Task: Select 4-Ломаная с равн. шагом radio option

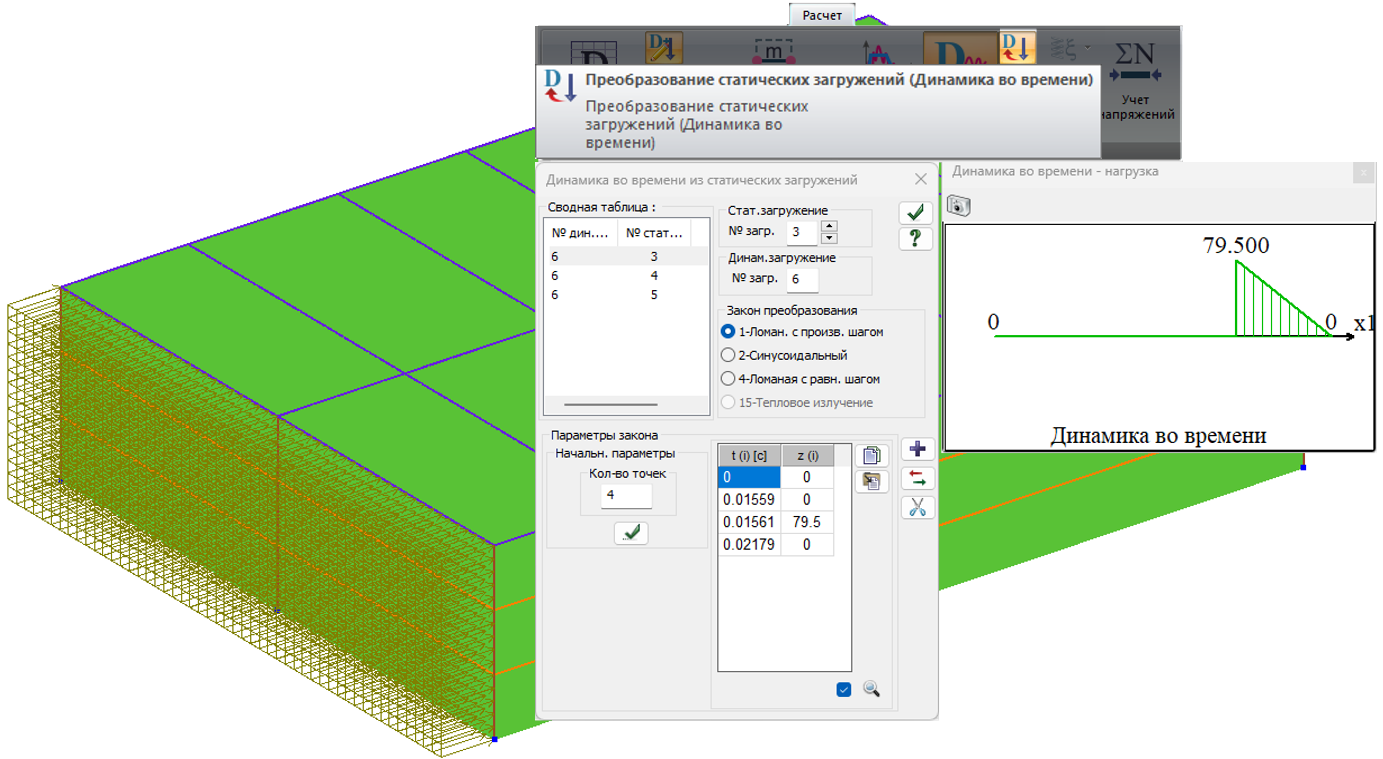Action: (728, 379)
